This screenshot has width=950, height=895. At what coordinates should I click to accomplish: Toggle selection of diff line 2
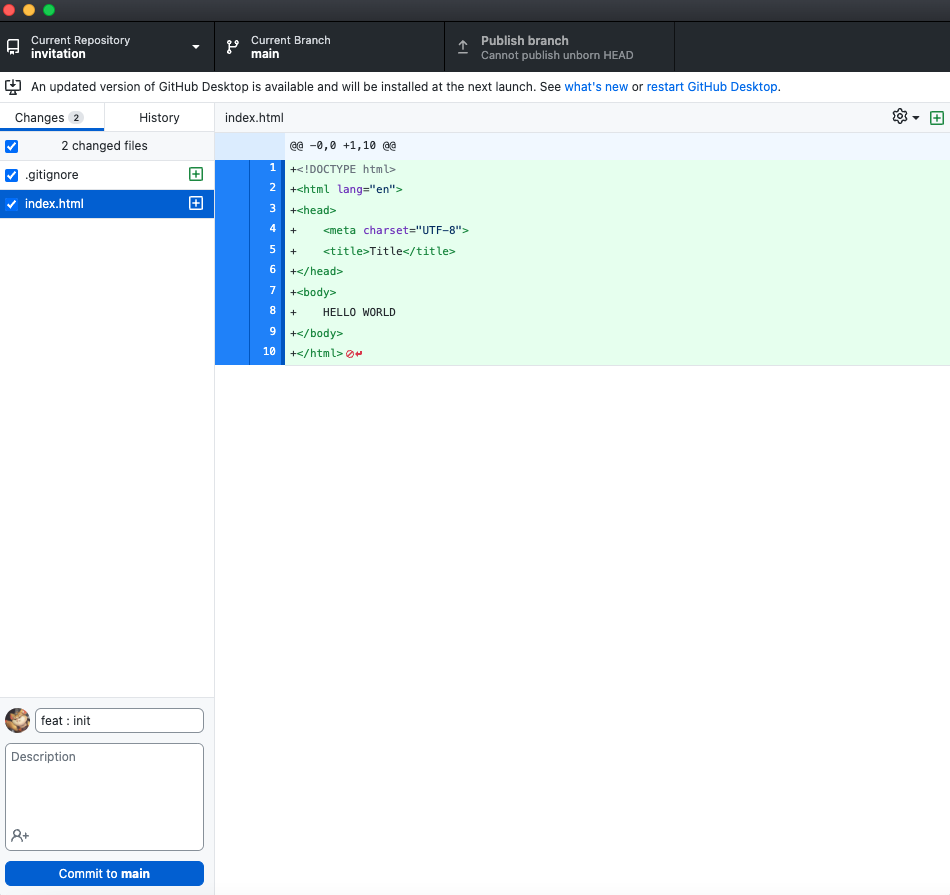point(250,188)
